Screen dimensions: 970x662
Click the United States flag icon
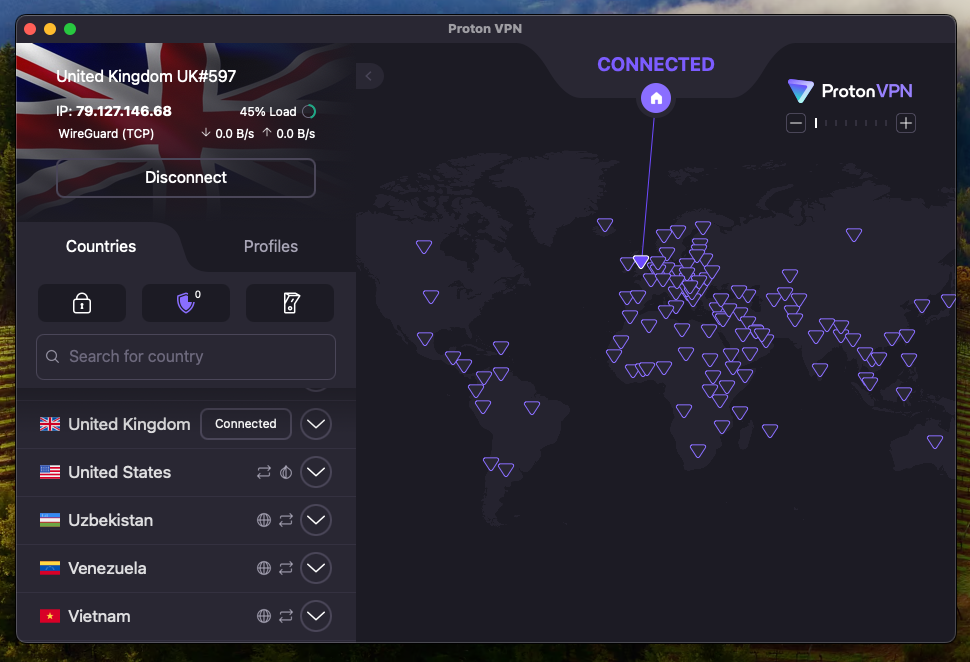coord(50,472)
